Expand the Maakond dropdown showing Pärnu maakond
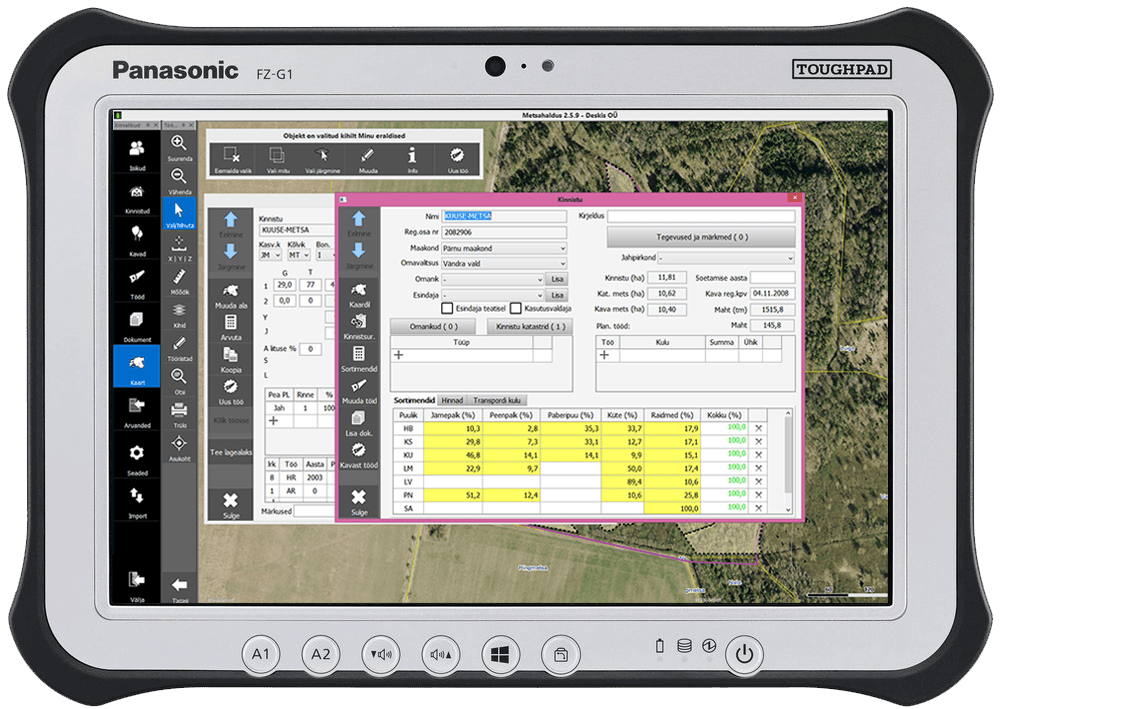Image resolution: width=1134 pixels, height=709 pixels. [504, 248]
